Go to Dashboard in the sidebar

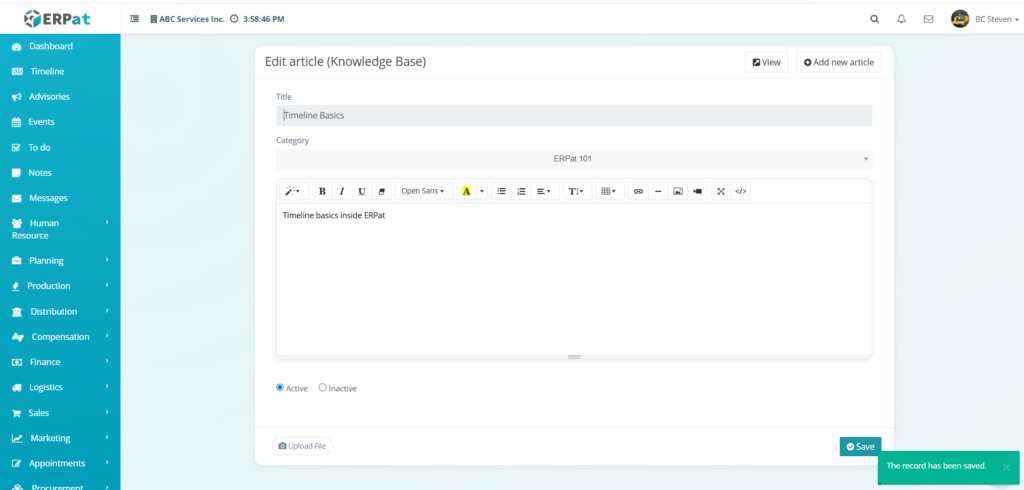50,46
